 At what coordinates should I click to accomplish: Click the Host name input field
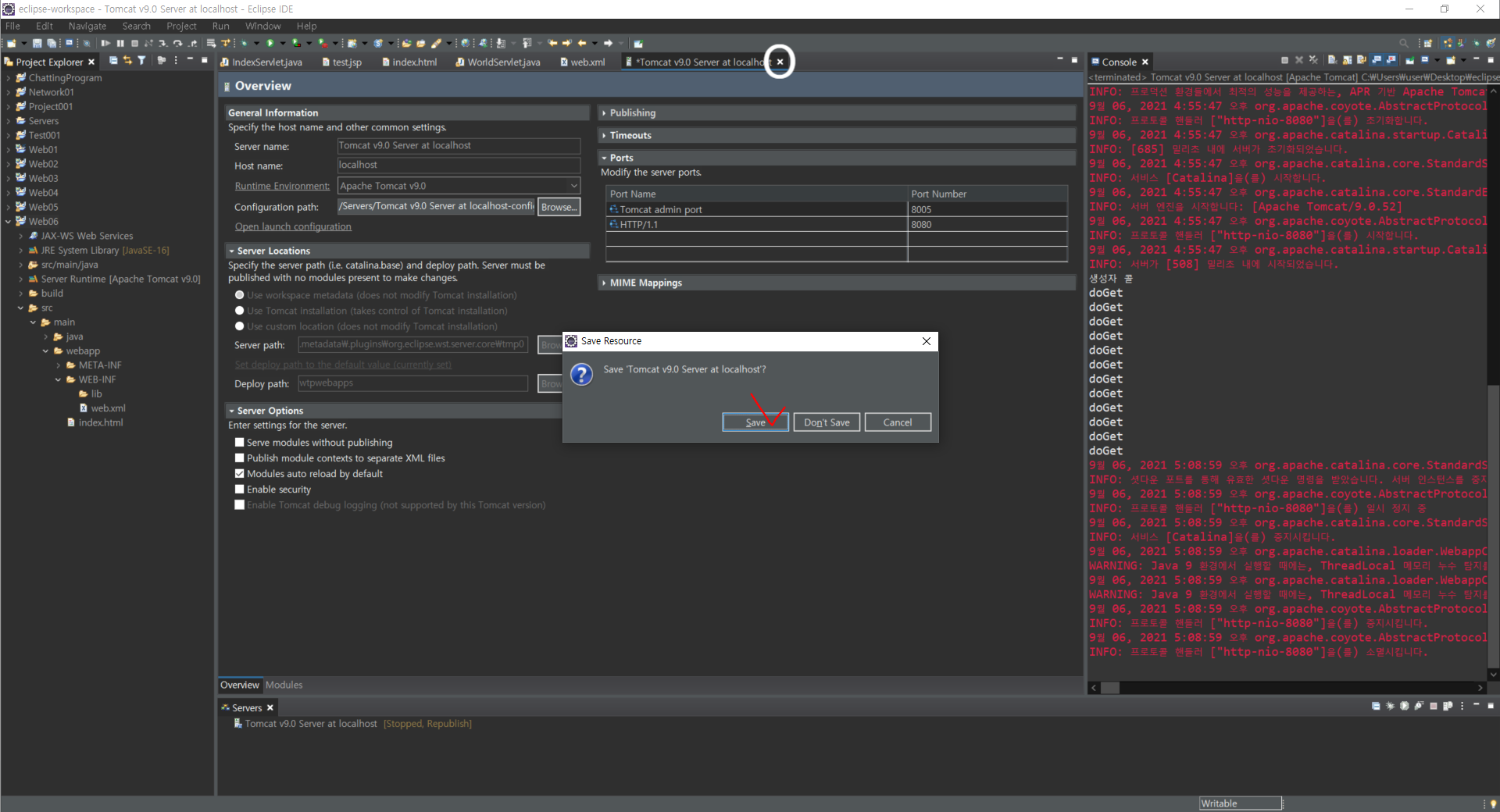pos(459,166)
